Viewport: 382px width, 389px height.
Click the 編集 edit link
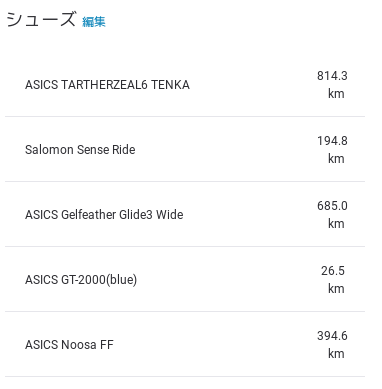tap(94, 22)
